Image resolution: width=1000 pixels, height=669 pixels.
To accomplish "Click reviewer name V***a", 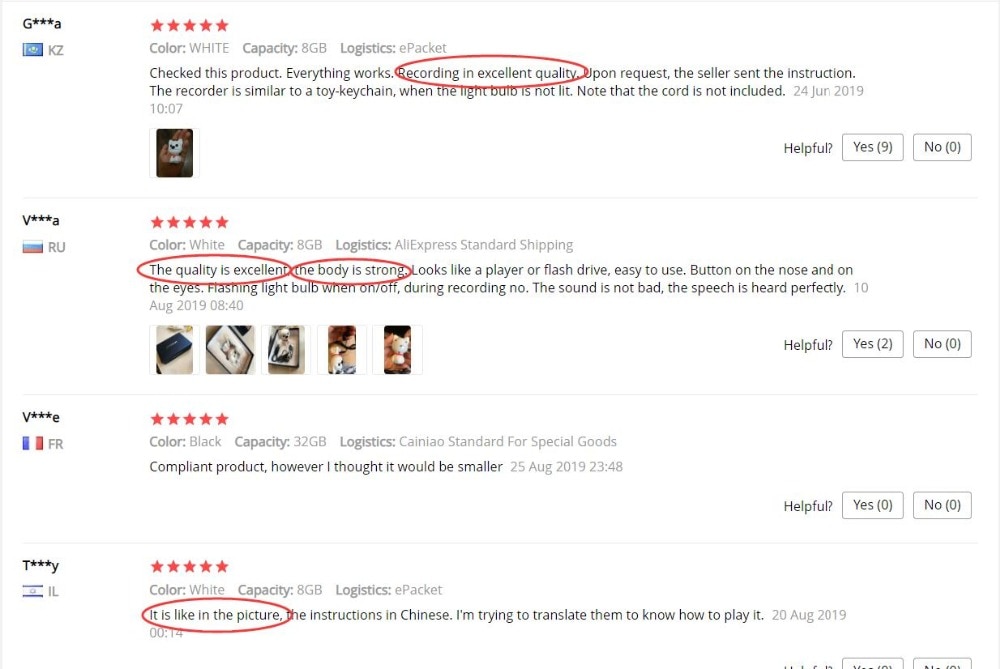I will (41, 221).
